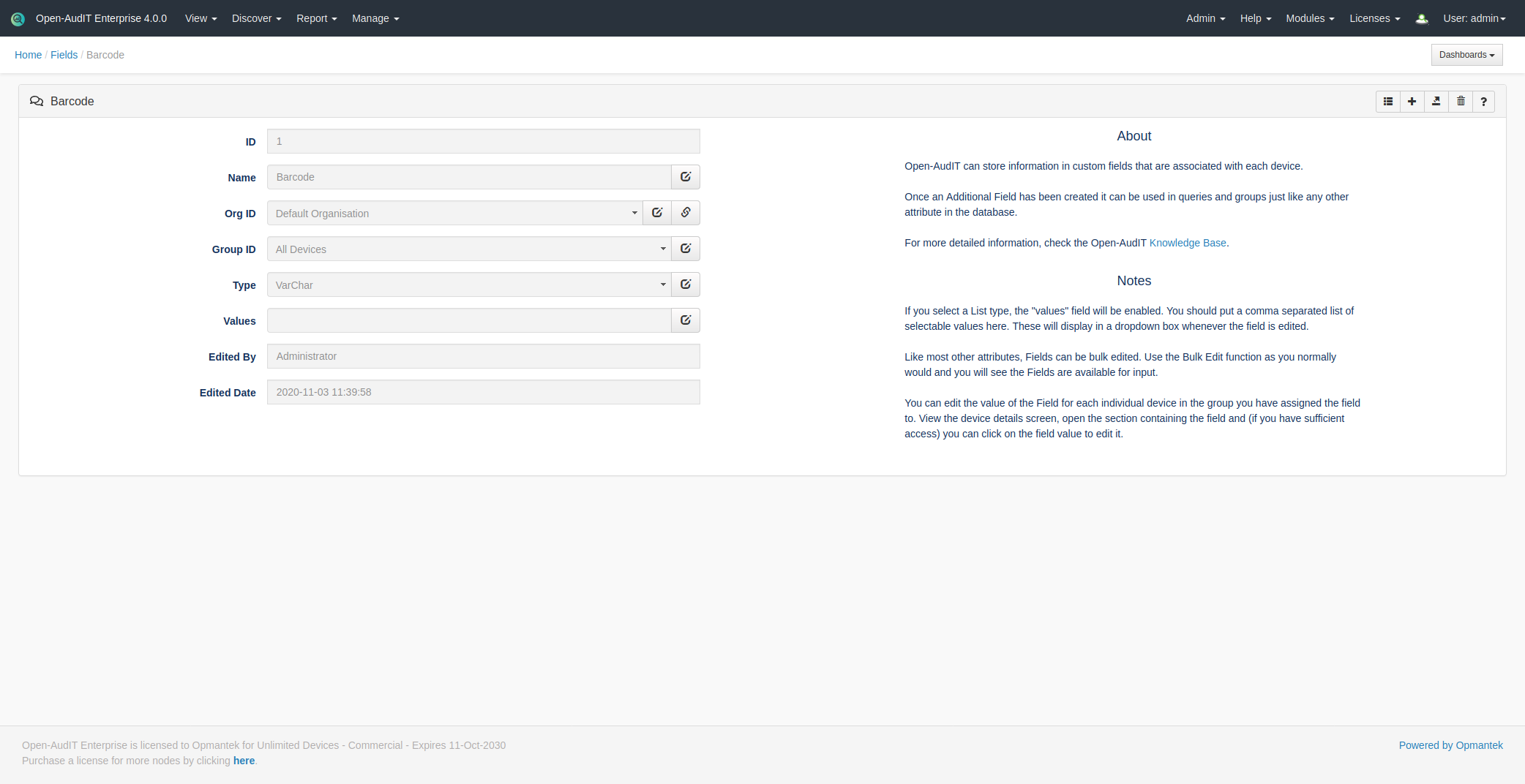Click the edit icon beside Group ID
Viewport: 1525px width, 784px height.
point(686,249)
